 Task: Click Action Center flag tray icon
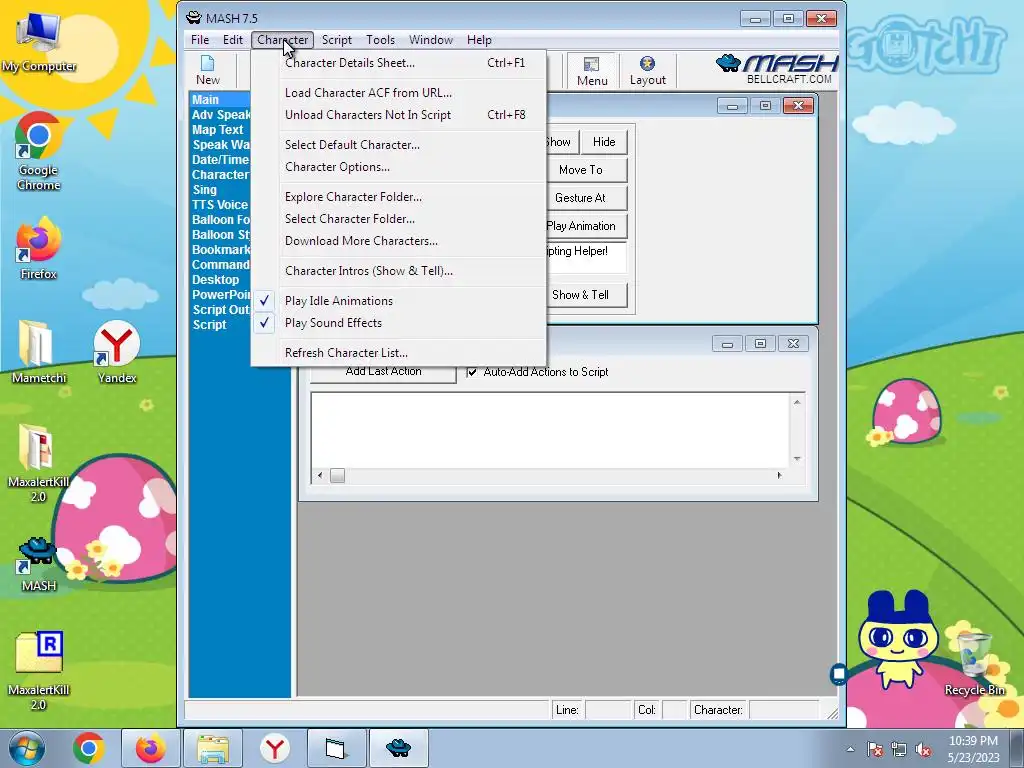pyautogui.click(x=874, y=749)
